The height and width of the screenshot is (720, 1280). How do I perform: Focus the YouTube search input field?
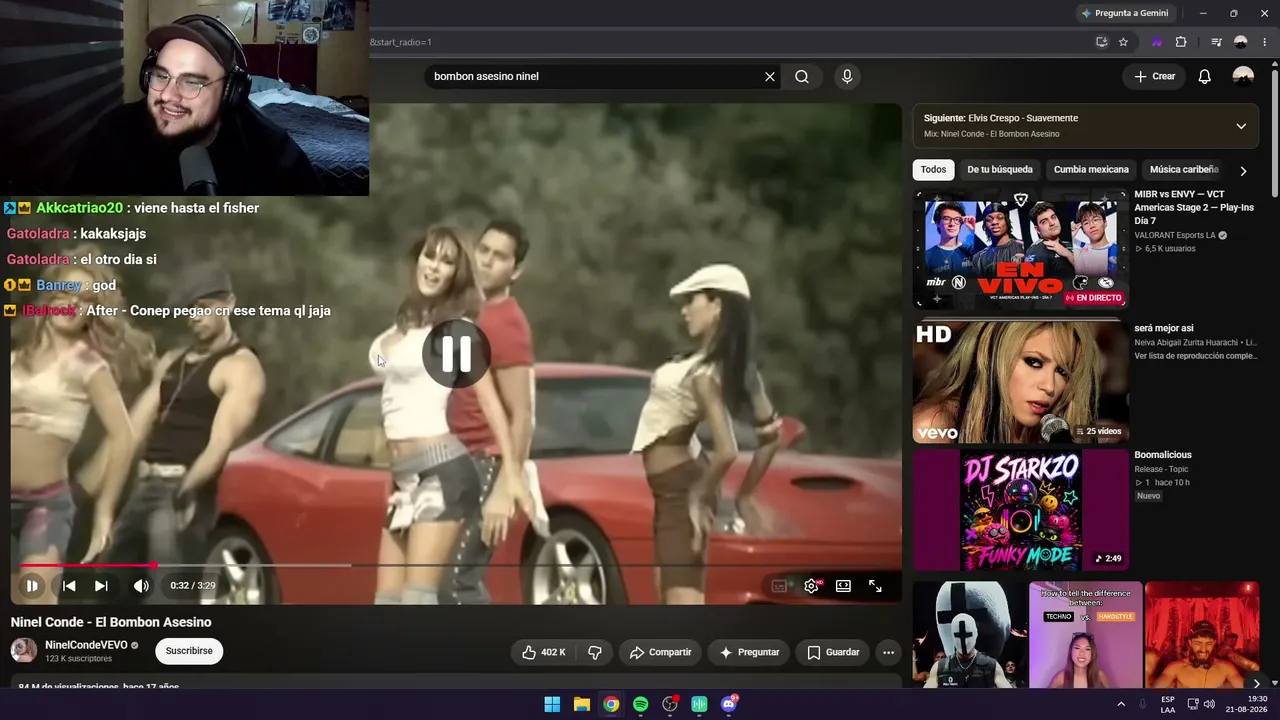[x=595, y=77]
